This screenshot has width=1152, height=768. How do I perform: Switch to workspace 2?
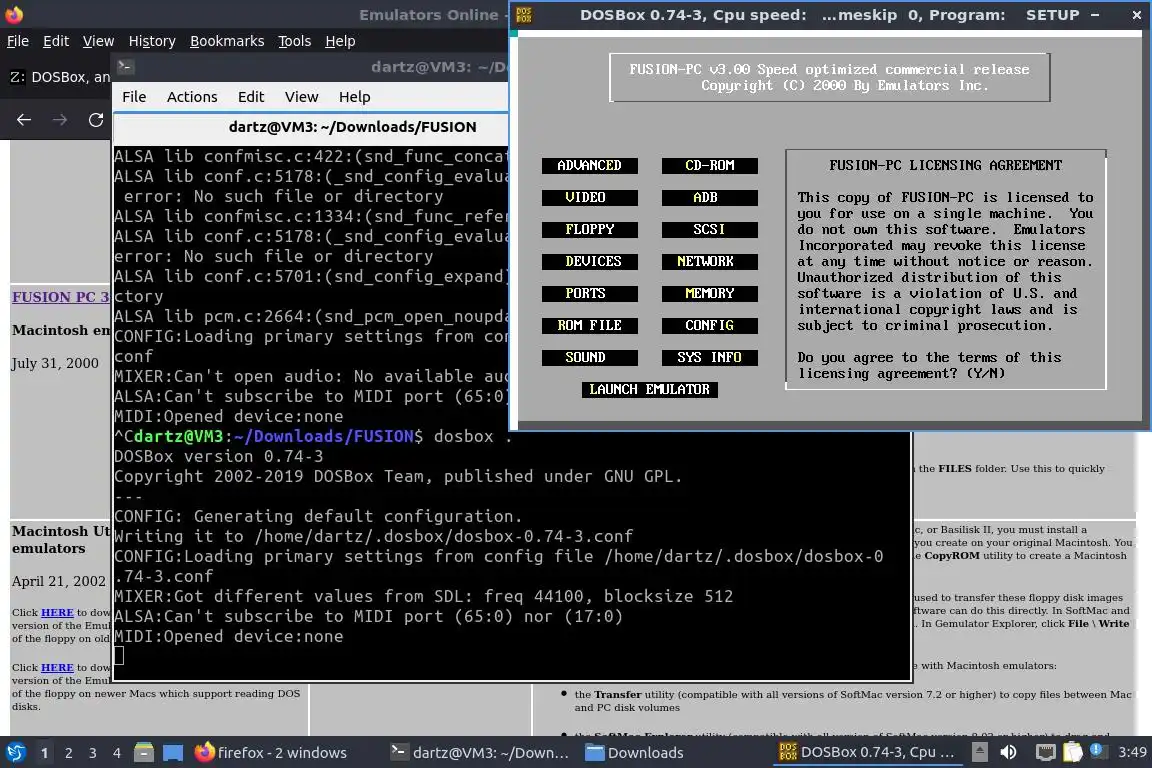point(68,753)
